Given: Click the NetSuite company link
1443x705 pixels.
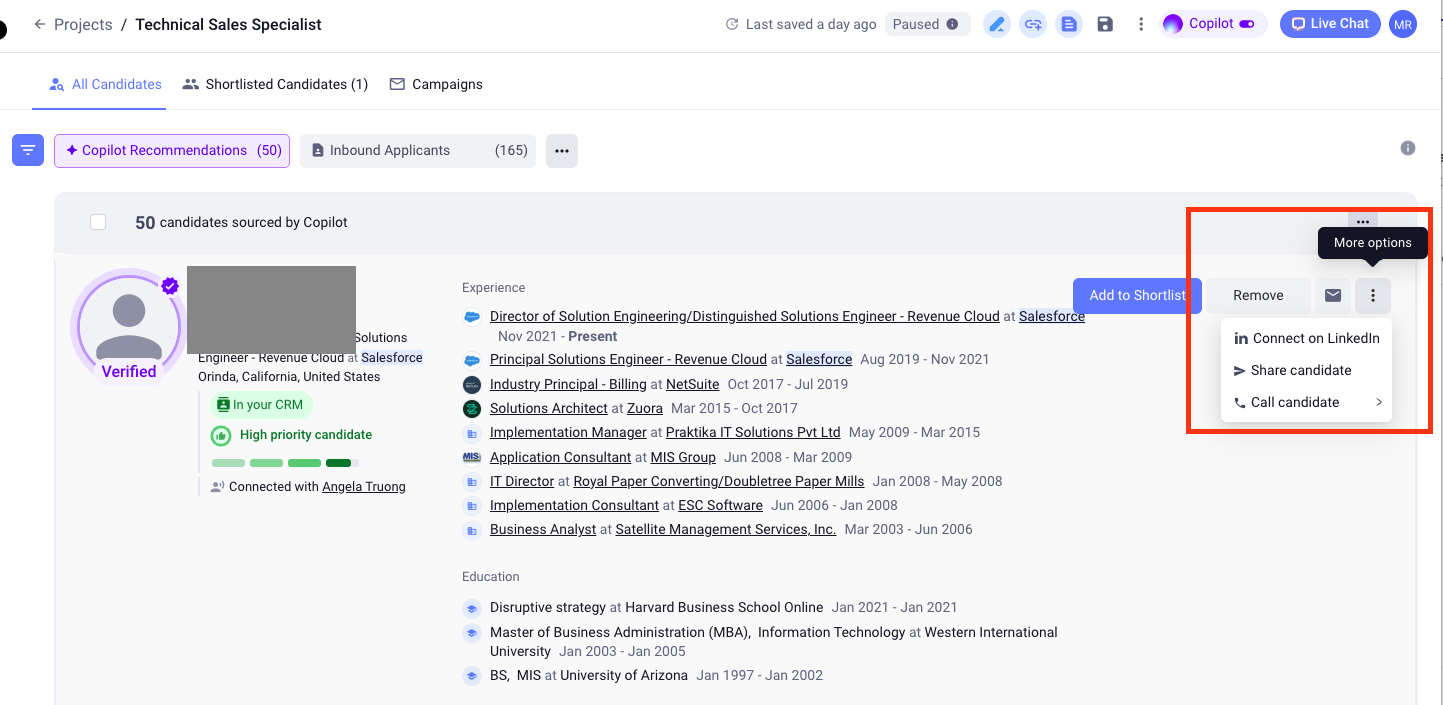Looking at the screenshot, I should 692,384.
